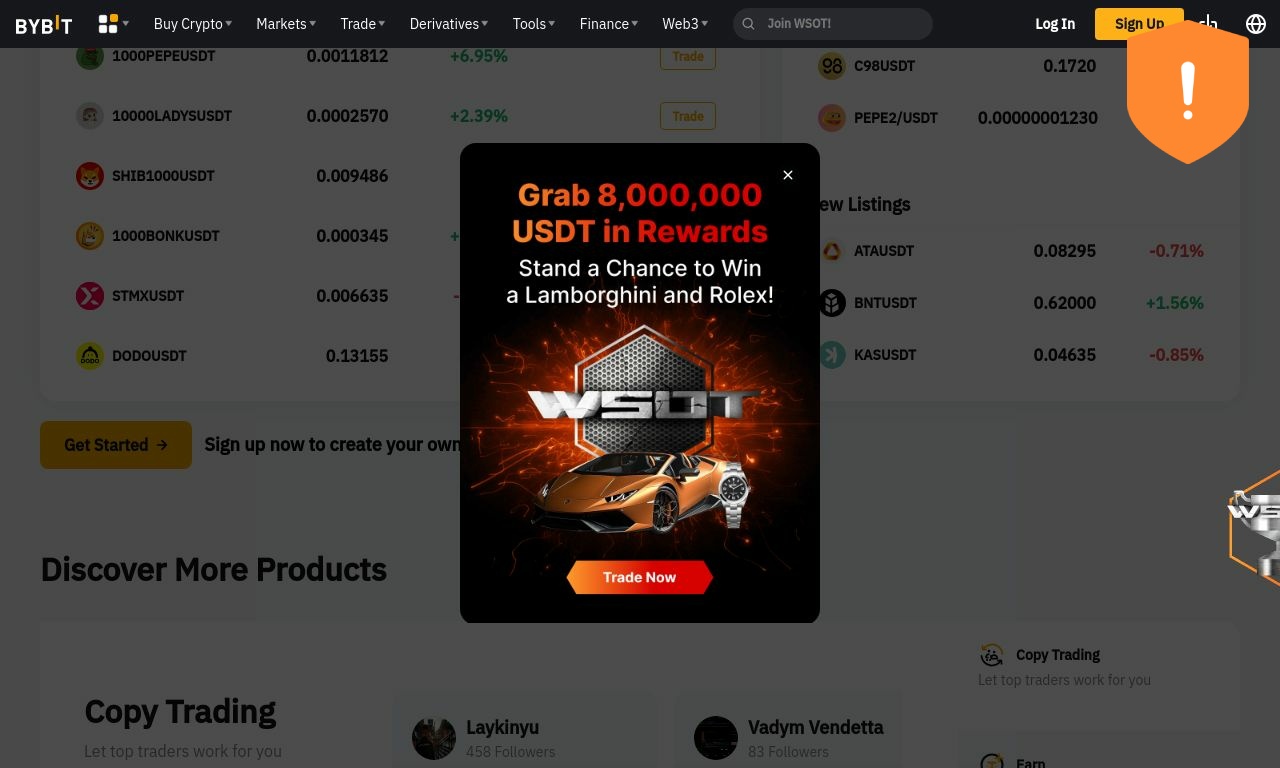The image size is (1280, 768).
Task: Open the apps grid icon beside Bybit logo
Action: click(108, 23)
